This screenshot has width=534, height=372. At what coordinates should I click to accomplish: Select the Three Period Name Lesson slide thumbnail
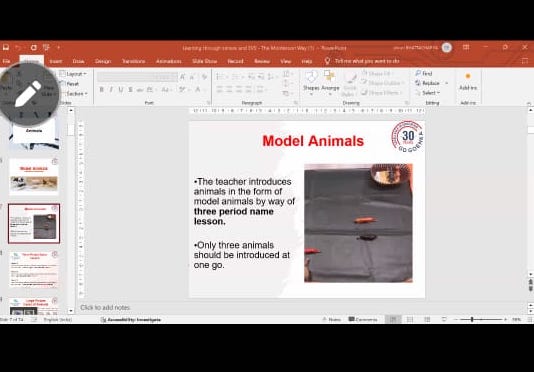pyautogui.click(x=34, y=270)
